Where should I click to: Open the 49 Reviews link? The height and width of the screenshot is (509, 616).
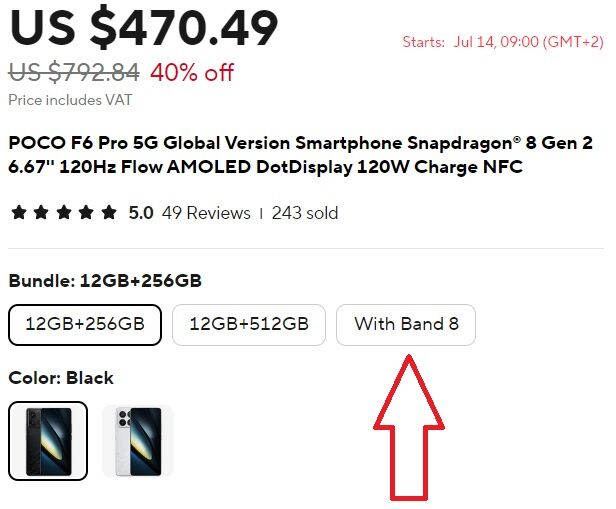[206, 213]
